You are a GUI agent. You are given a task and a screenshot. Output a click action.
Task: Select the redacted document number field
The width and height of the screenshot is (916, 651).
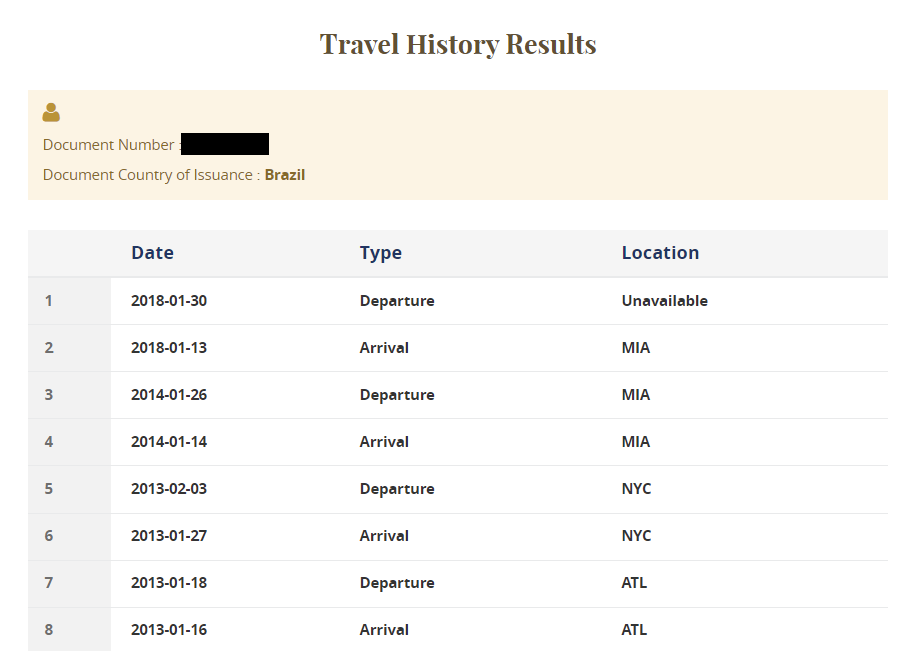pos(225,144)
